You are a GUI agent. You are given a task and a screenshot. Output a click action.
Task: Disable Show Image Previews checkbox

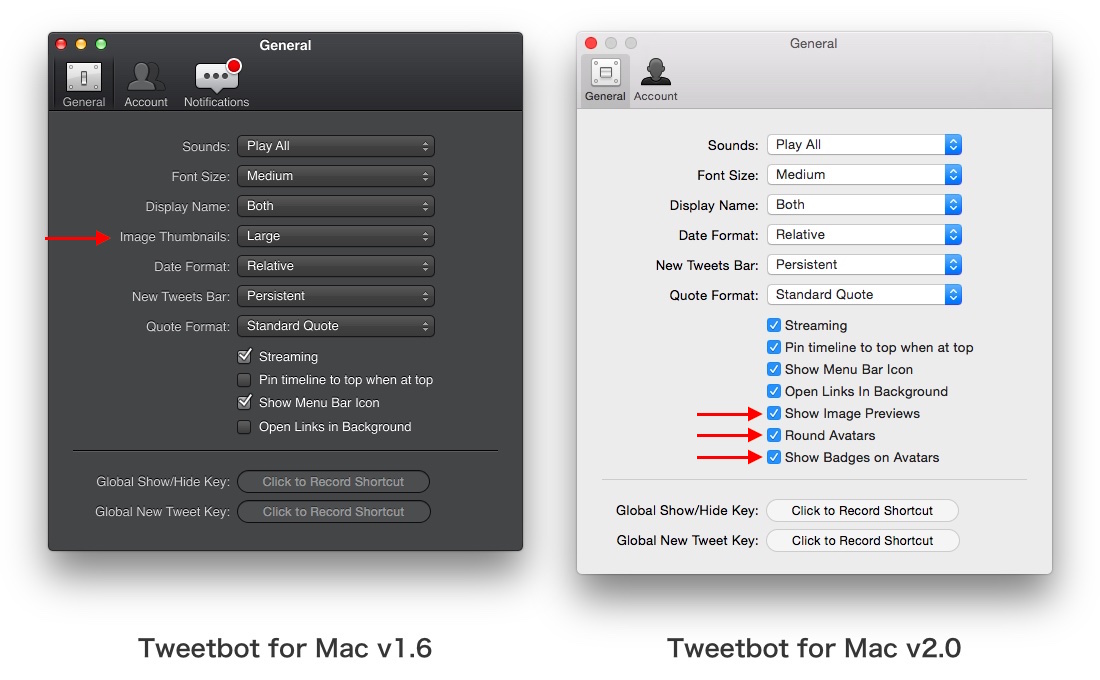(x=774, y=413)
